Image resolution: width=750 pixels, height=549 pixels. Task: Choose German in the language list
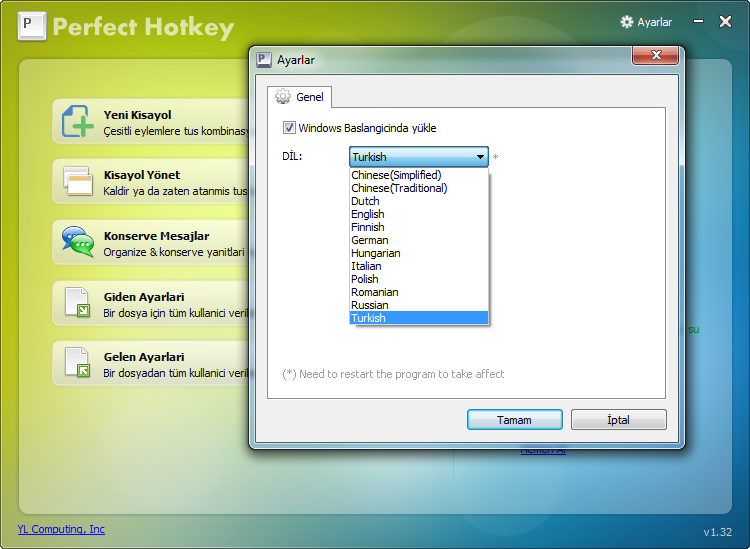coord(370,240)
